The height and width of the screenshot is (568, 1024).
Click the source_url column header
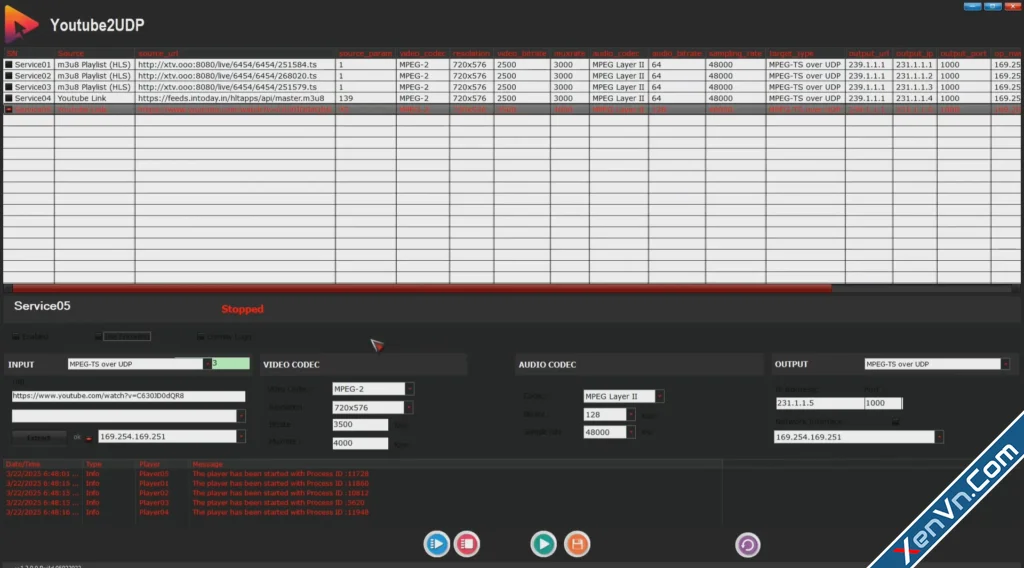235,54
